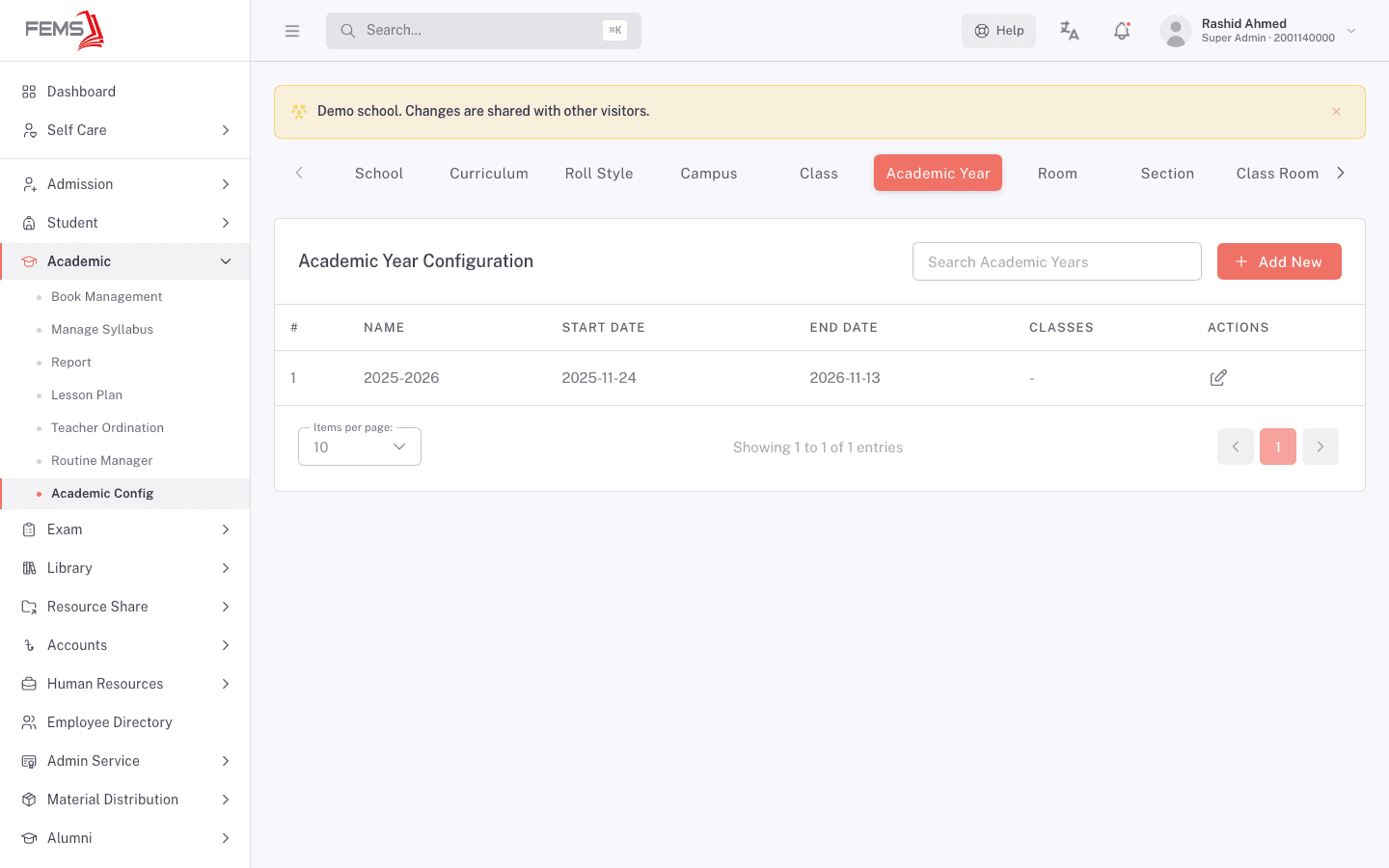Viewport: 1389px width, 868px height.
Task: Click the Admission person-plus icon
Action: coord(29,184)
